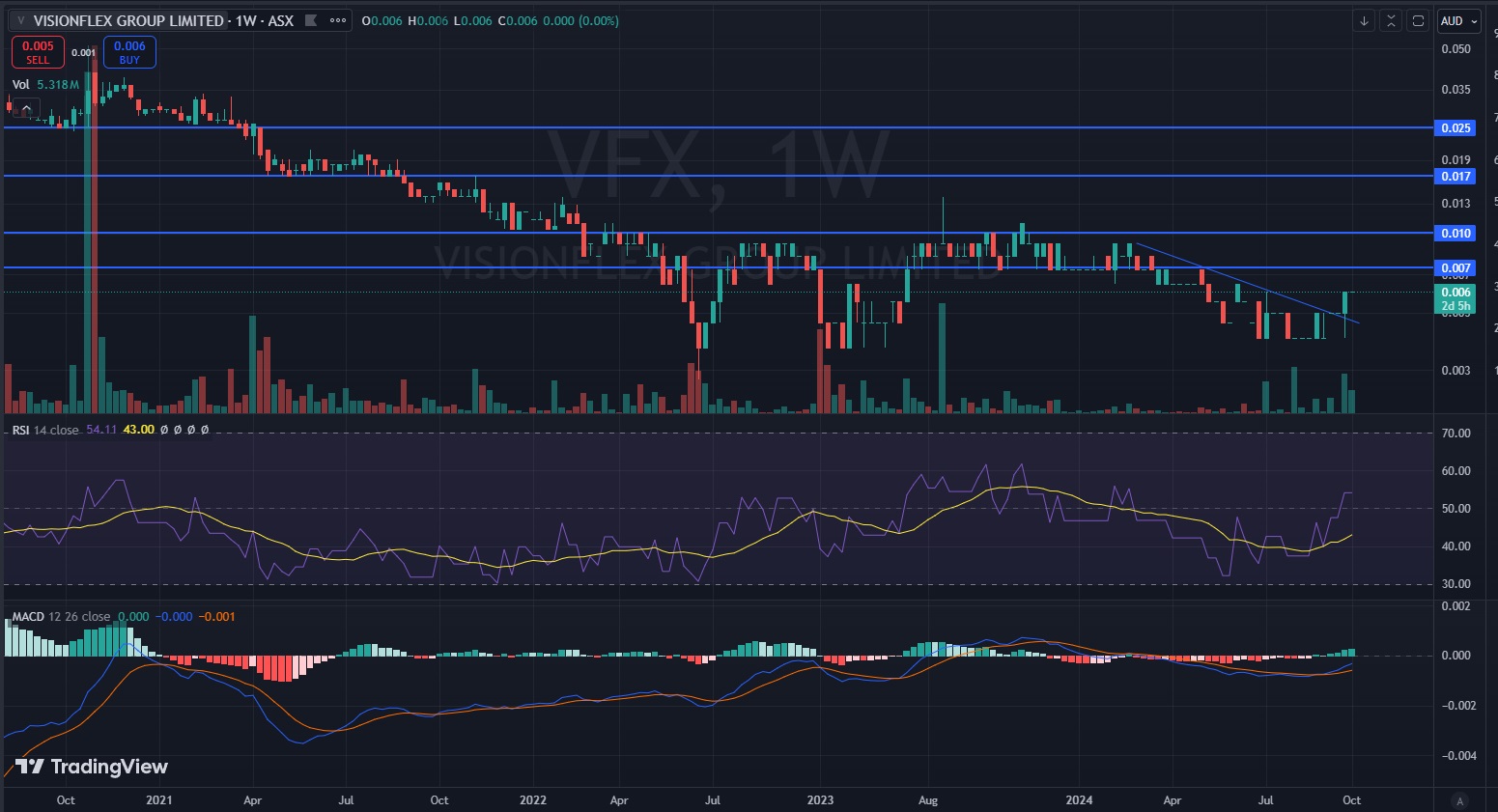
Task: Click the maximize pane icon
Action: click(x=1418, y=20)
